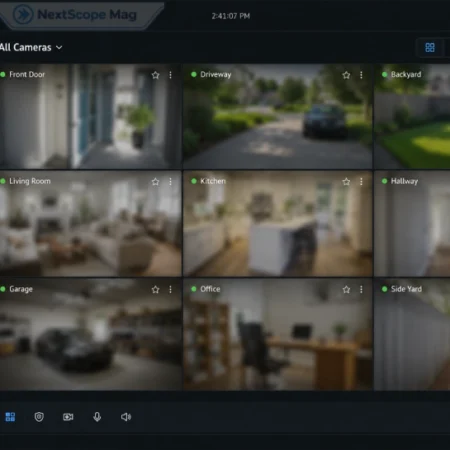This screenshot has width=450, height=450.
Task: Add Office camera to favorites
Action: click(346, 290)
